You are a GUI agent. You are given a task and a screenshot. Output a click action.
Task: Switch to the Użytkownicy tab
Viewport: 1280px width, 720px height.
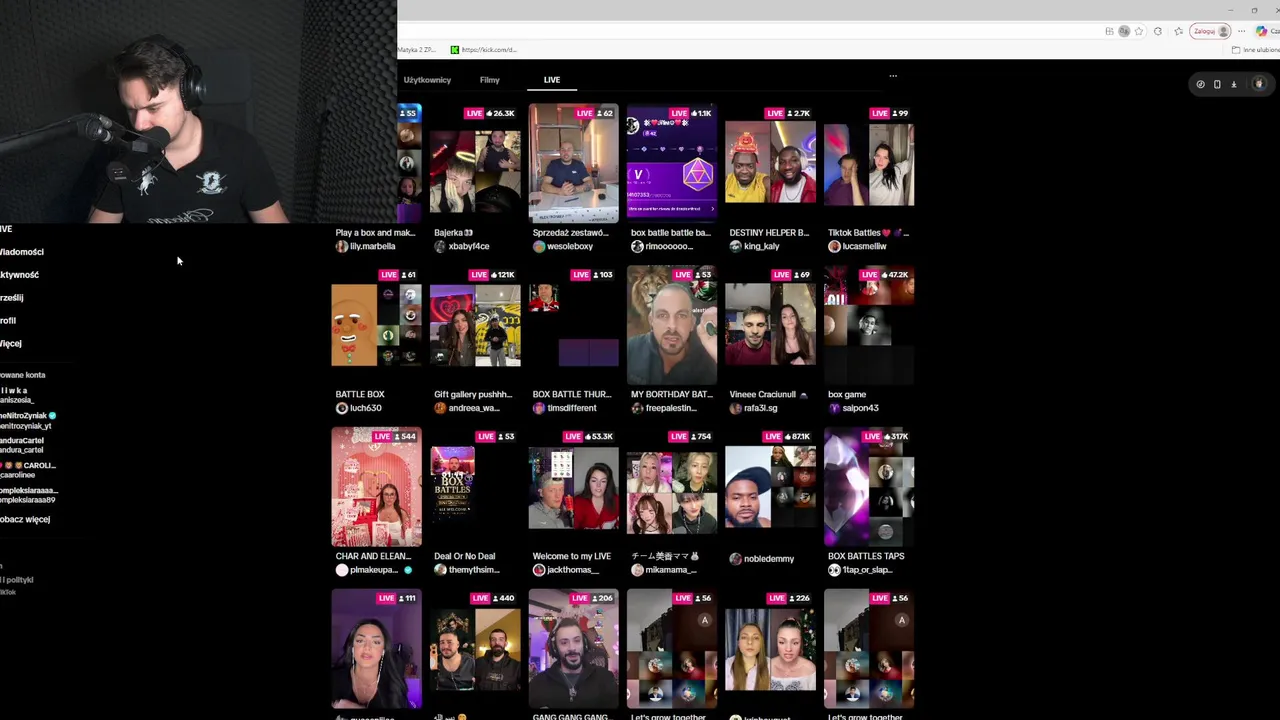(x=427, y=80)
